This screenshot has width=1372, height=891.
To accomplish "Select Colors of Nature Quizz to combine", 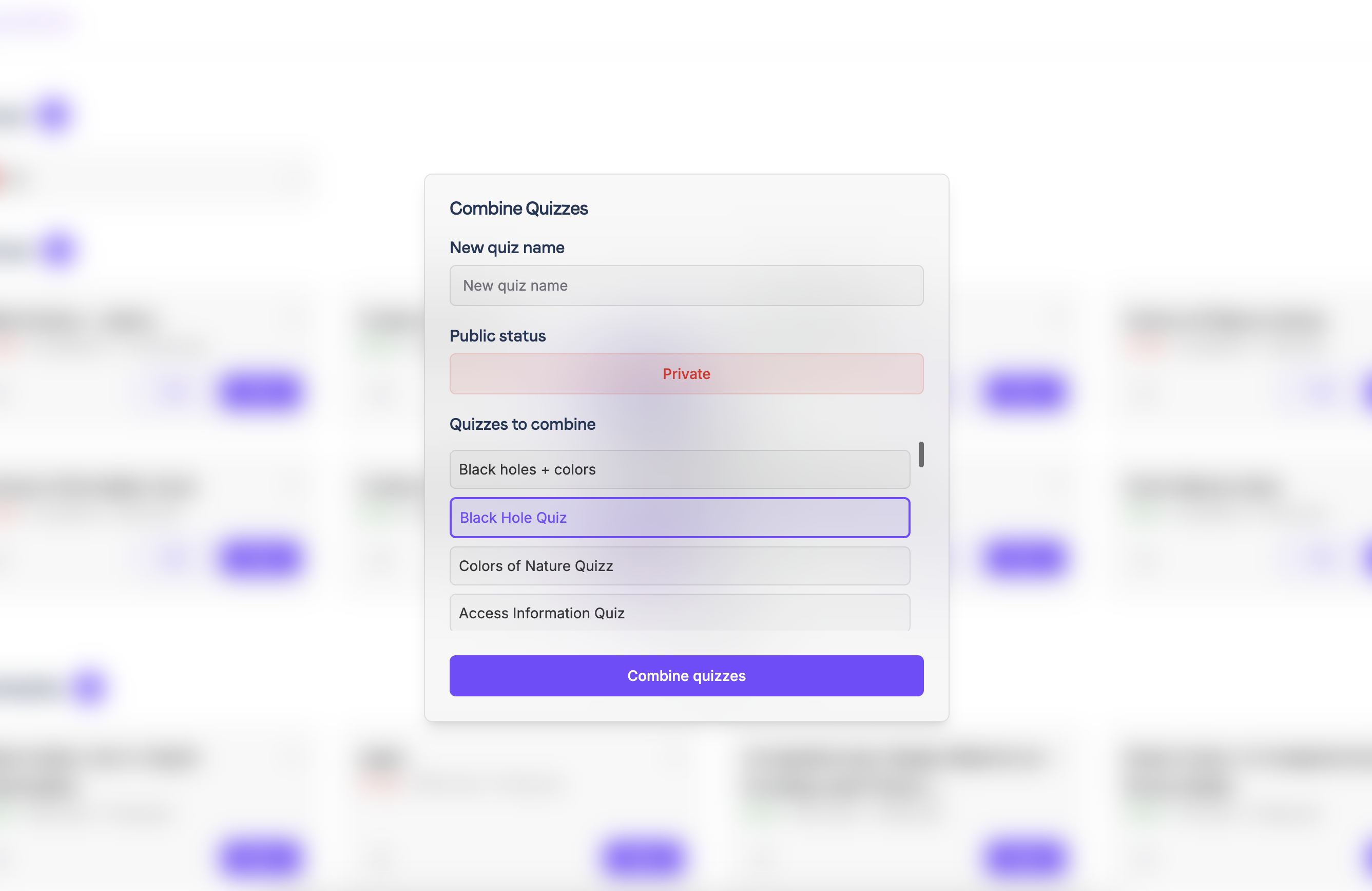I will (679, 566).
